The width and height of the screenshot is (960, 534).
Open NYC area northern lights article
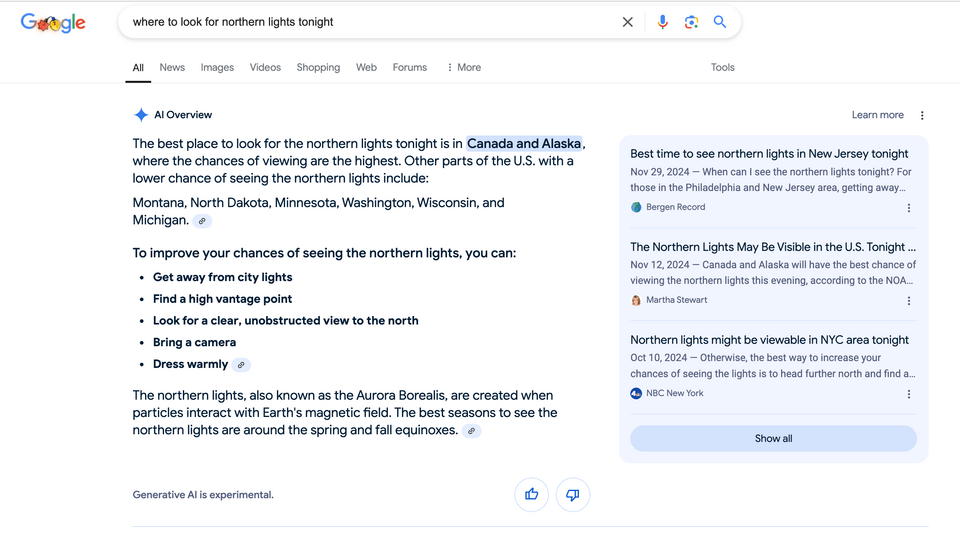tap(769, 340)
